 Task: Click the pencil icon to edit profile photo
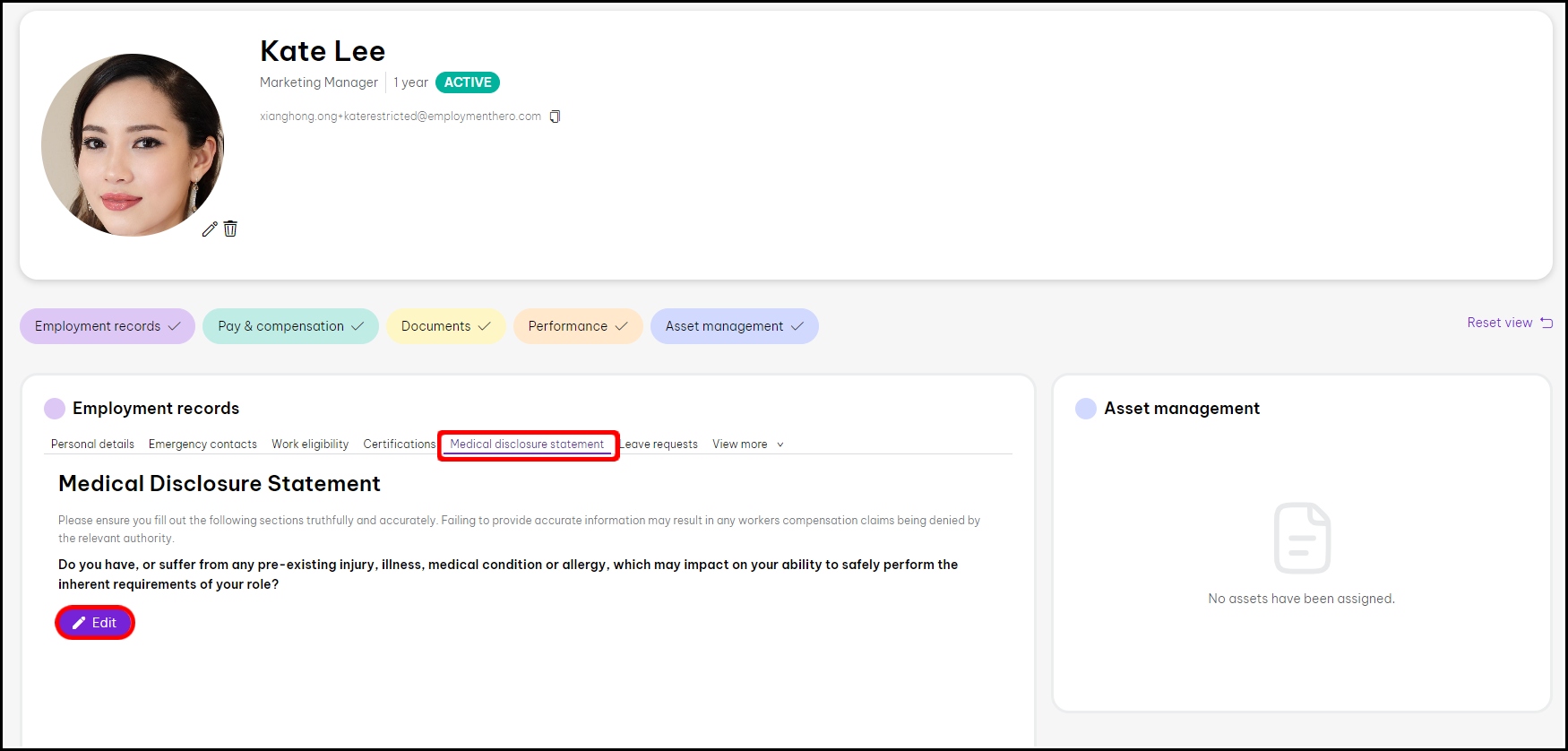(210, 229)
